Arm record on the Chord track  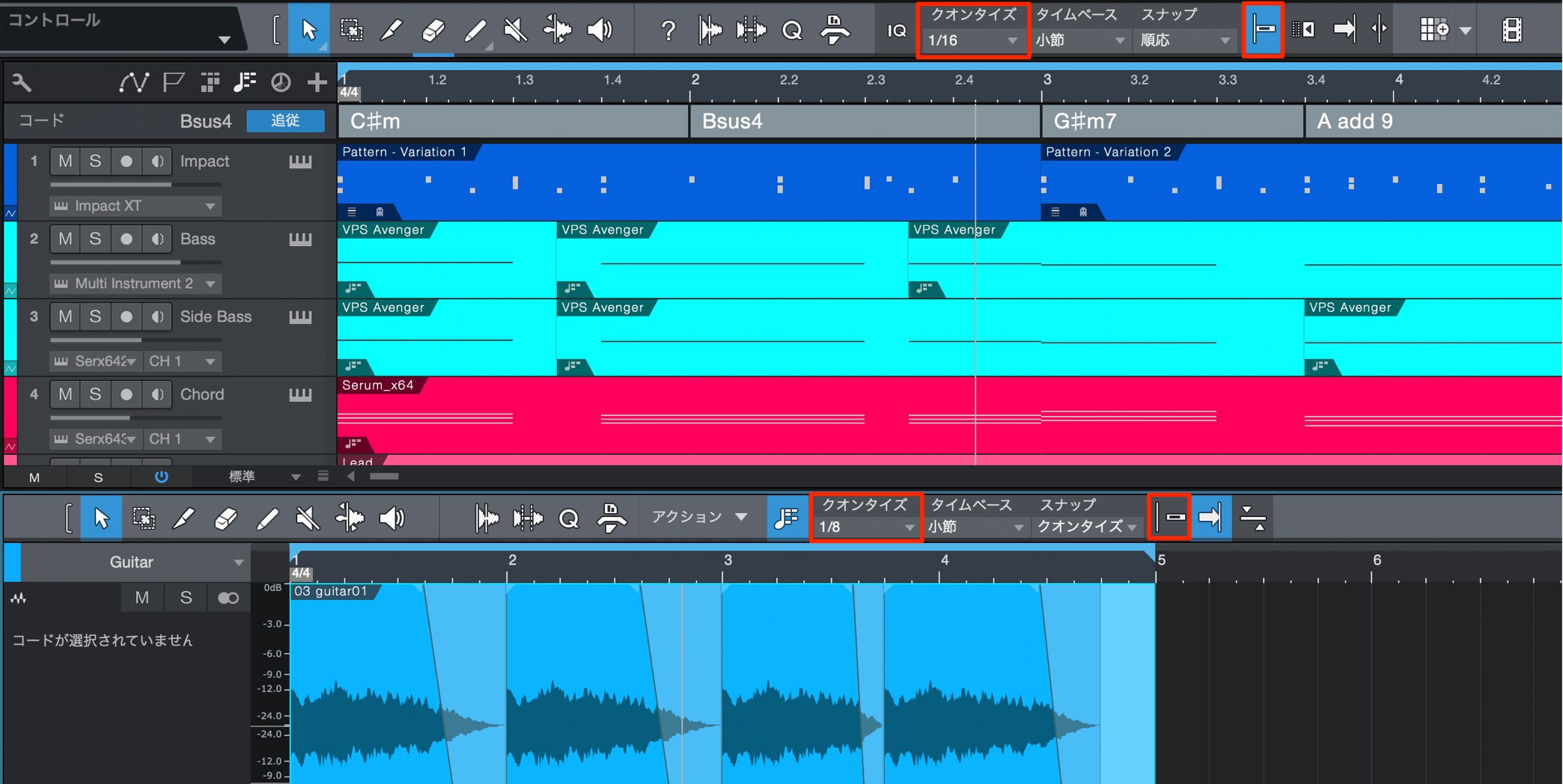coord(127,394)
